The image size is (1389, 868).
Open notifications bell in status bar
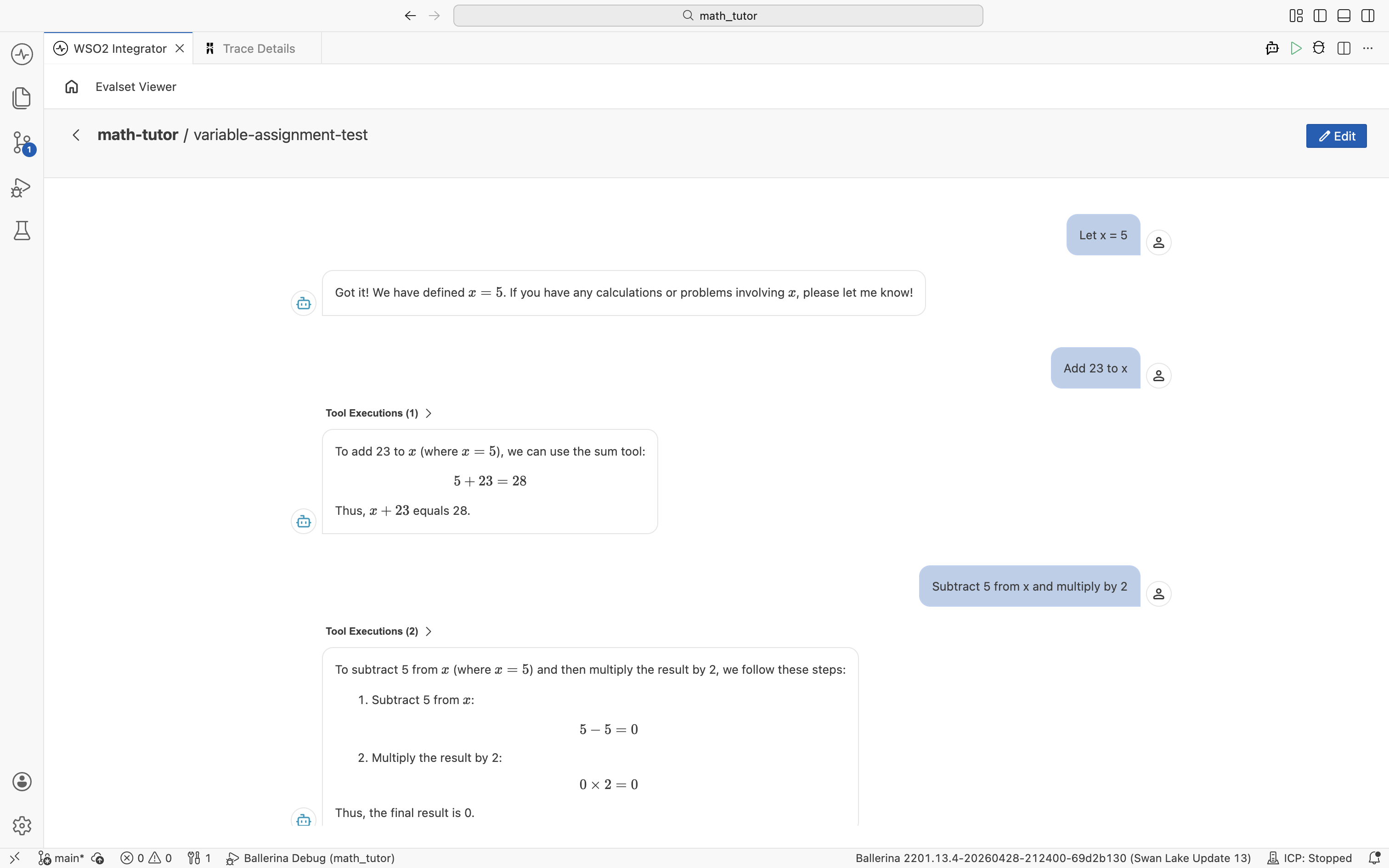(x=1374, y=858)
